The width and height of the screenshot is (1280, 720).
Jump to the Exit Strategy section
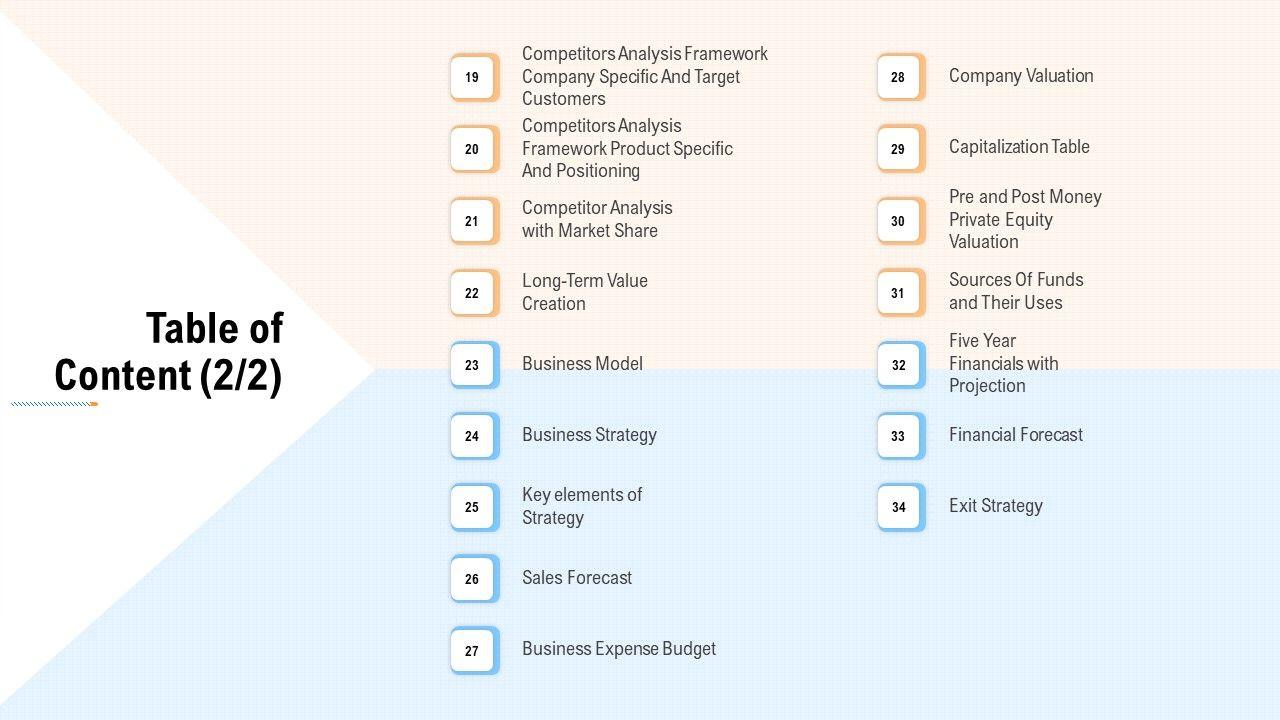pos(996,506)
